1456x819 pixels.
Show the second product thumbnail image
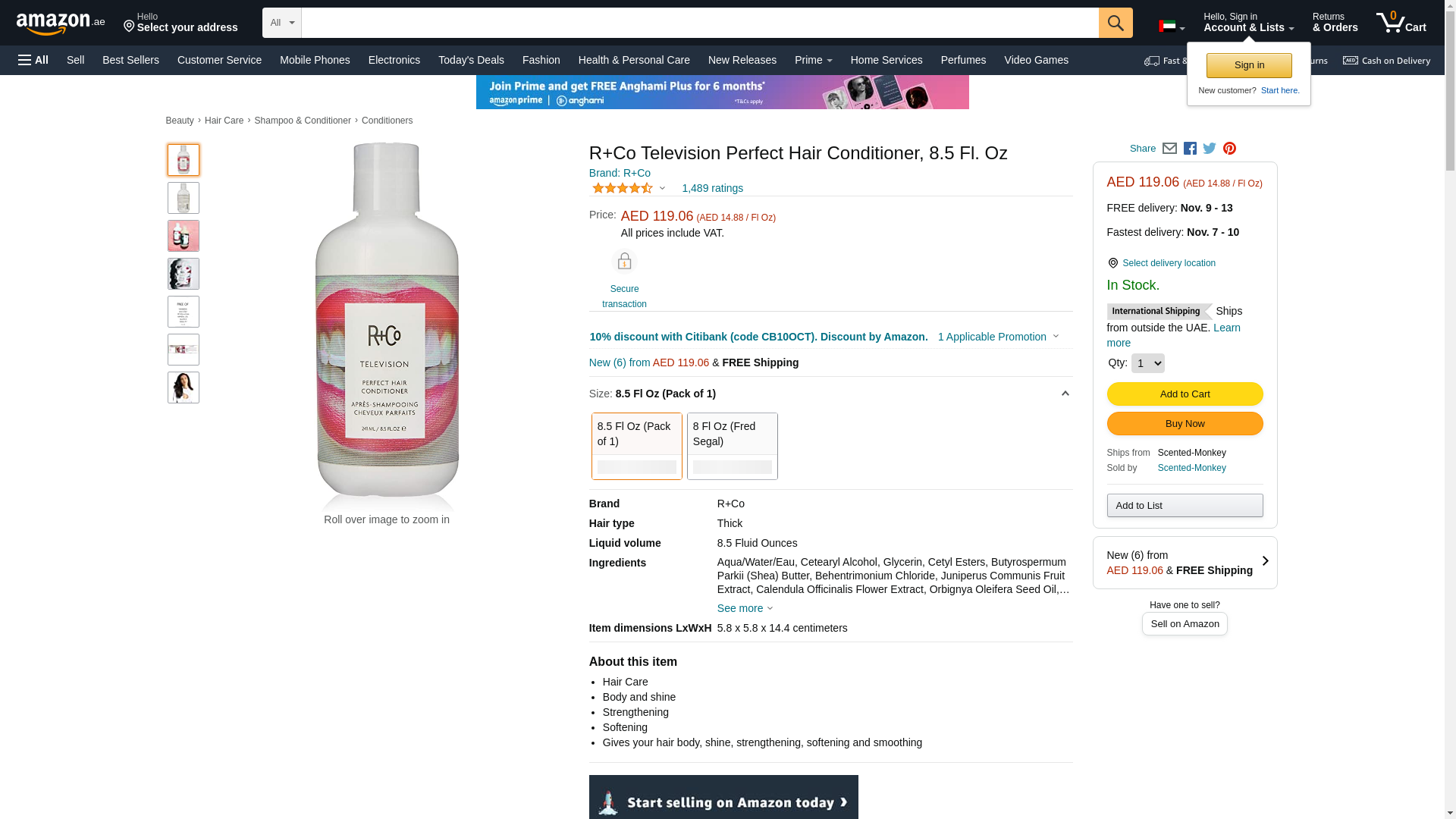pos(184,198)
